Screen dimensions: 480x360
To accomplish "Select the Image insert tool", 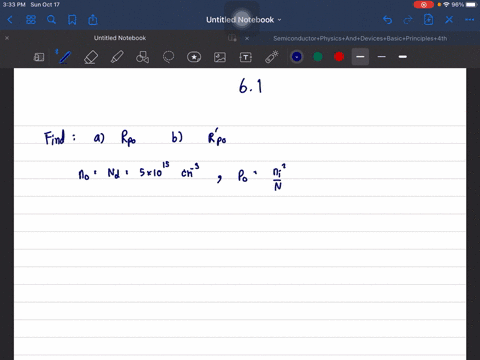I will 220,57.
